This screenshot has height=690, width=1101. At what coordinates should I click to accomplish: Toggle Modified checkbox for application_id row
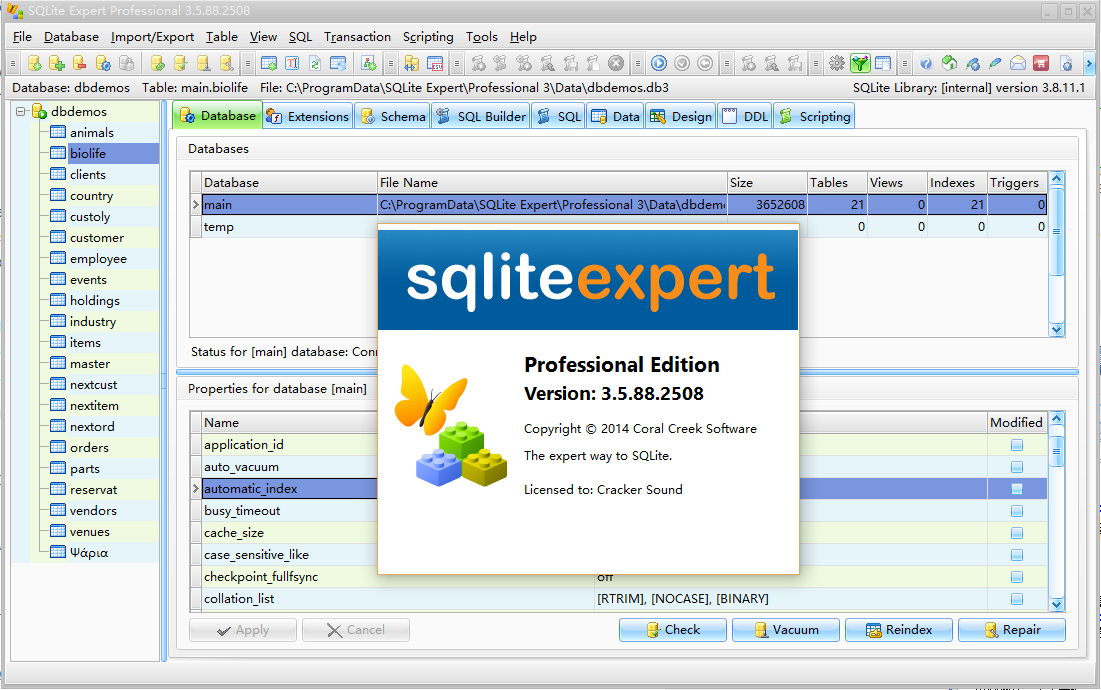(1016, 445)
